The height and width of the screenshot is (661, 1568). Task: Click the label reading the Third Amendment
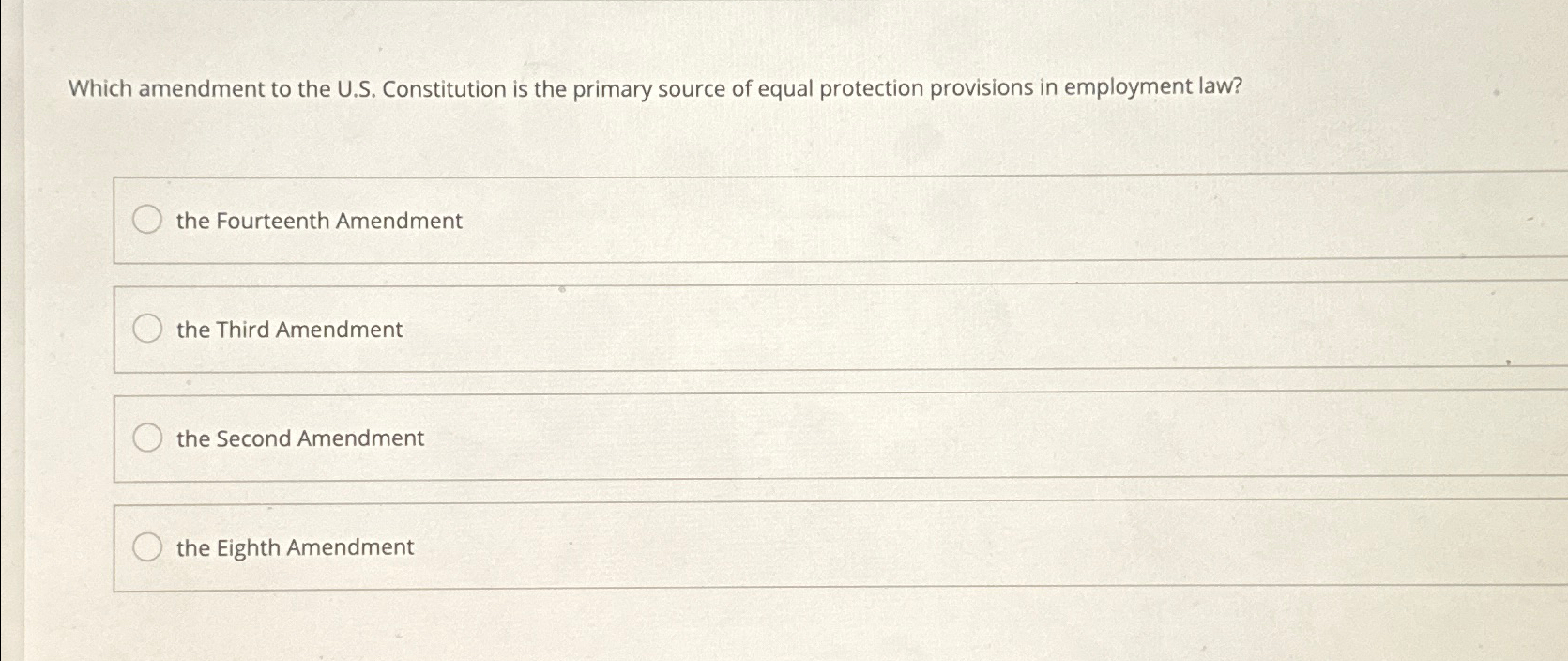289,330
